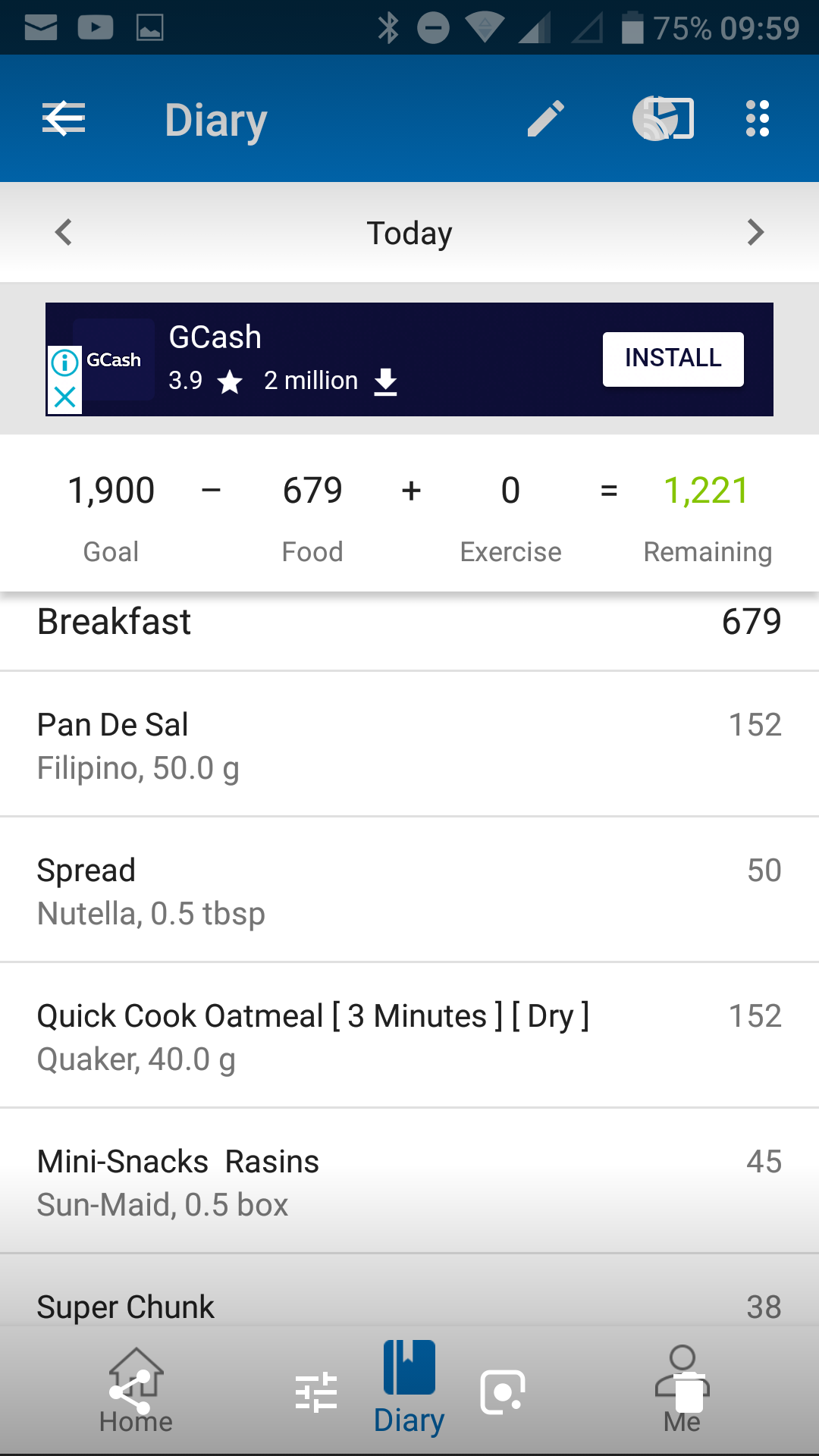Open the nutrition pie chart icon
Screen dimensions: 819x1456
(662, 118)
